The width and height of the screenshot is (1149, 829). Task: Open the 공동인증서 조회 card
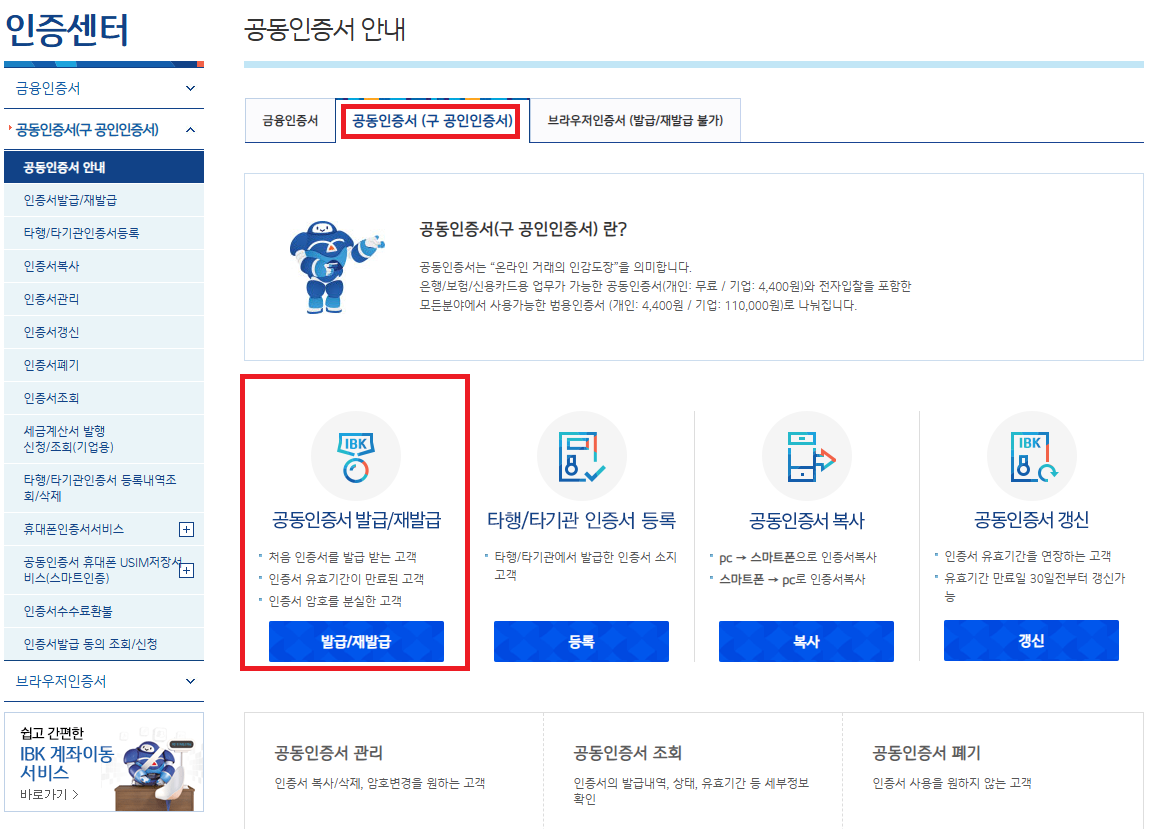click(x=693, y=770)
